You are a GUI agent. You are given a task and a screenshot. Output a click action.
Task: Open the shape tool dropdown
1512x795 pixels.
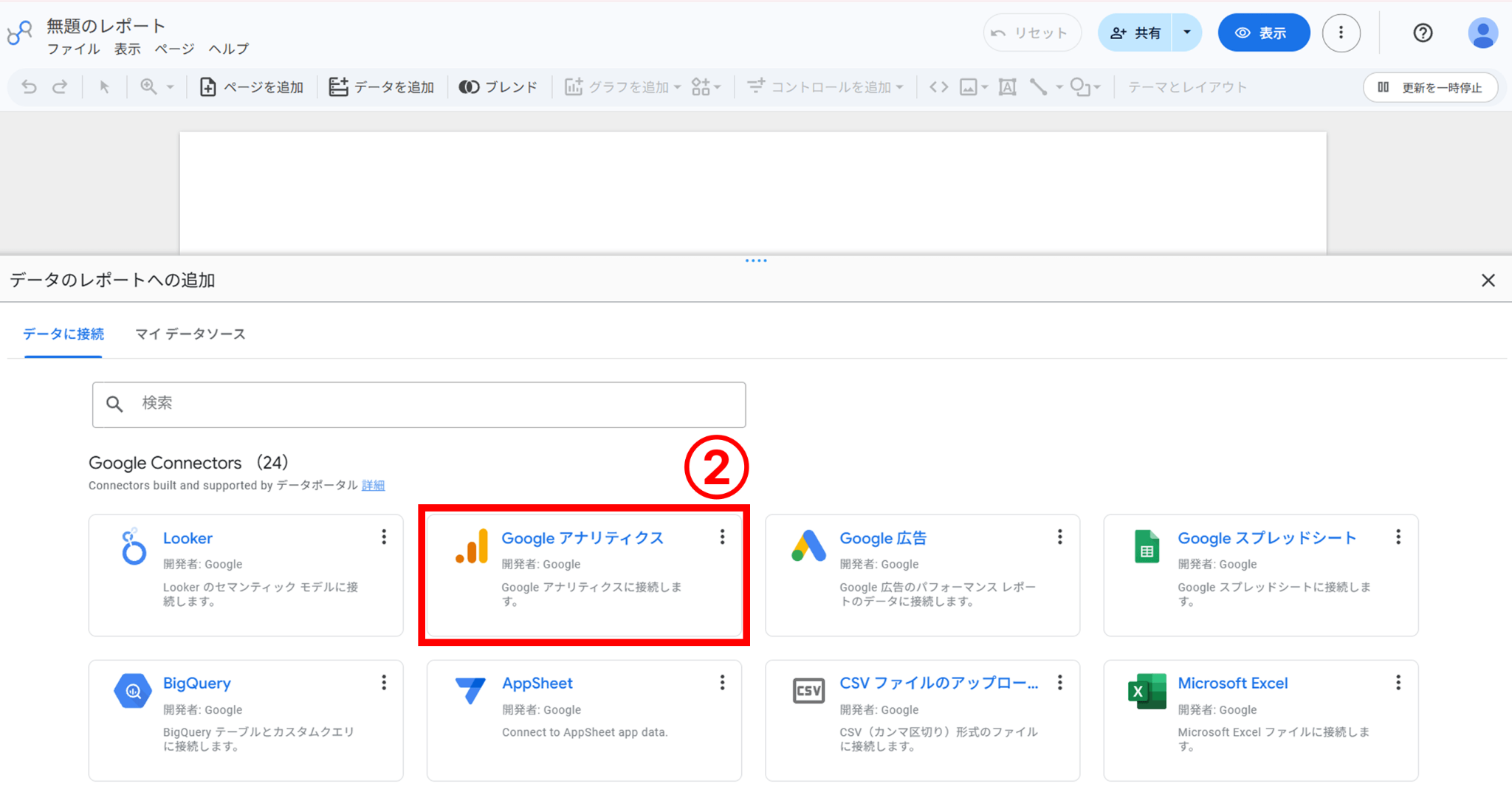click(1085, 87)
